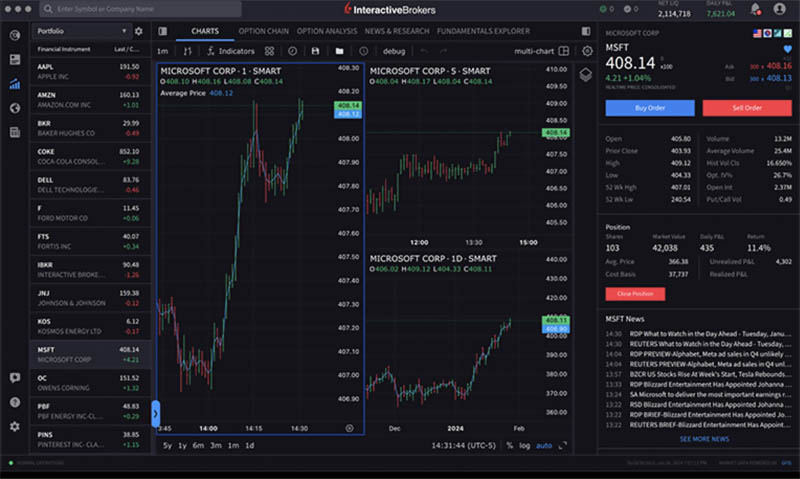Select COKE row in watchlist
The width and height of the screenshot is (800, 479).
pyautogui.click(x=90, y=157)
